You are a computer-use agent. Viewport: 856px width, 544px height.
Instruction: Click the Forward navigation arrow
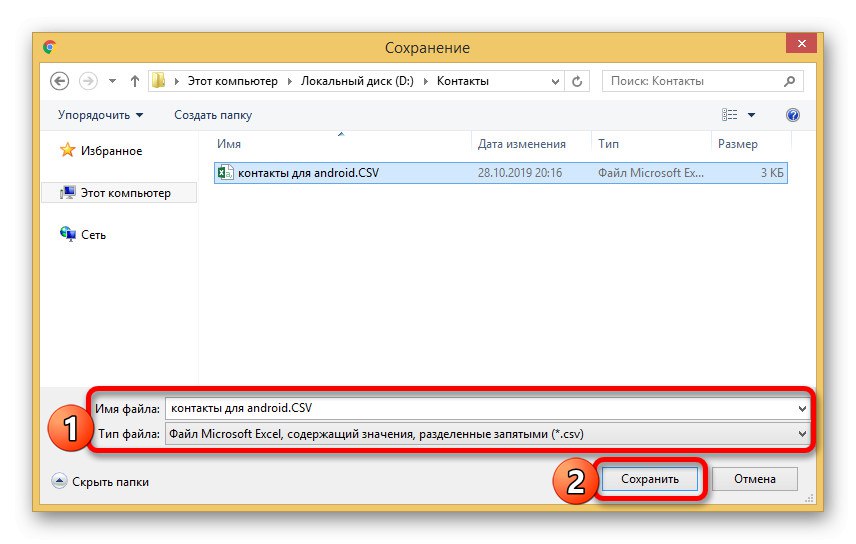[88, 81]
